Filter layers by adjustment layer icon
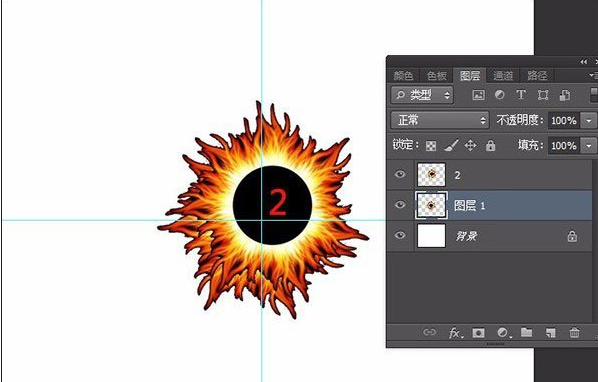598x382 pixels. 499,95
